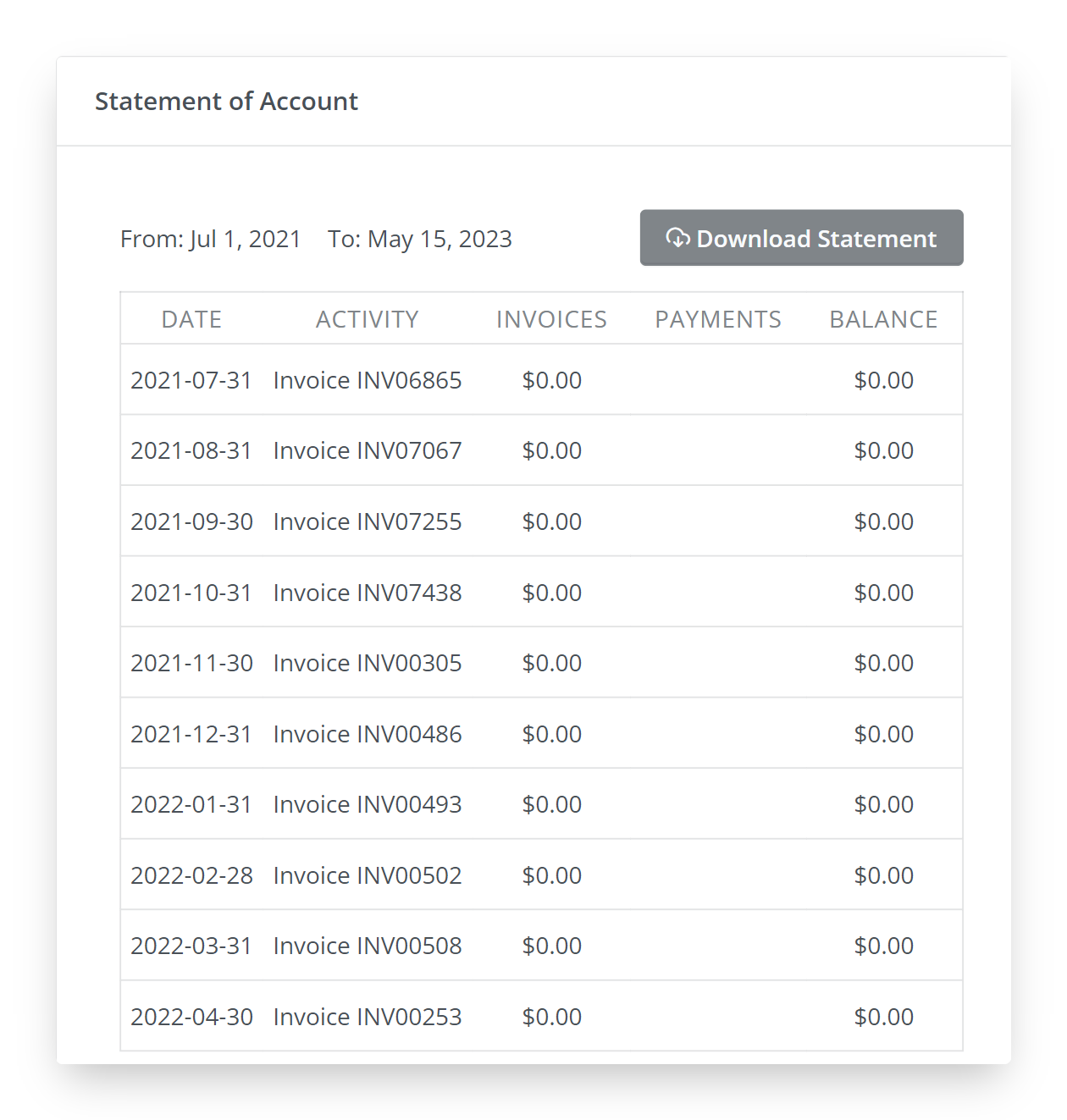Click the 2021-07-31 date cell

pos(191,380)
